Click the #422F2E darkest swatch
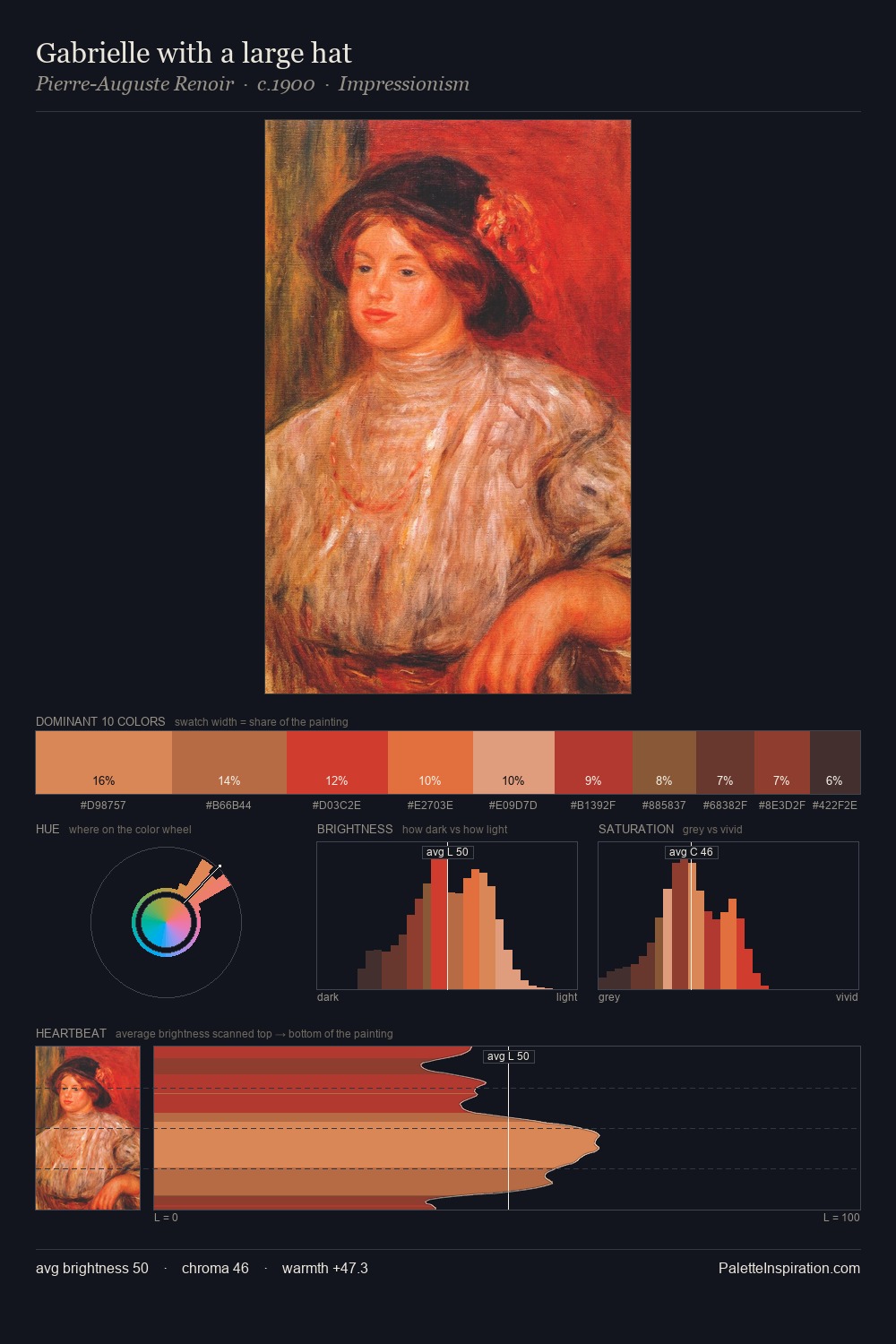Screen dimensions: 896x1344 point(835,762)
